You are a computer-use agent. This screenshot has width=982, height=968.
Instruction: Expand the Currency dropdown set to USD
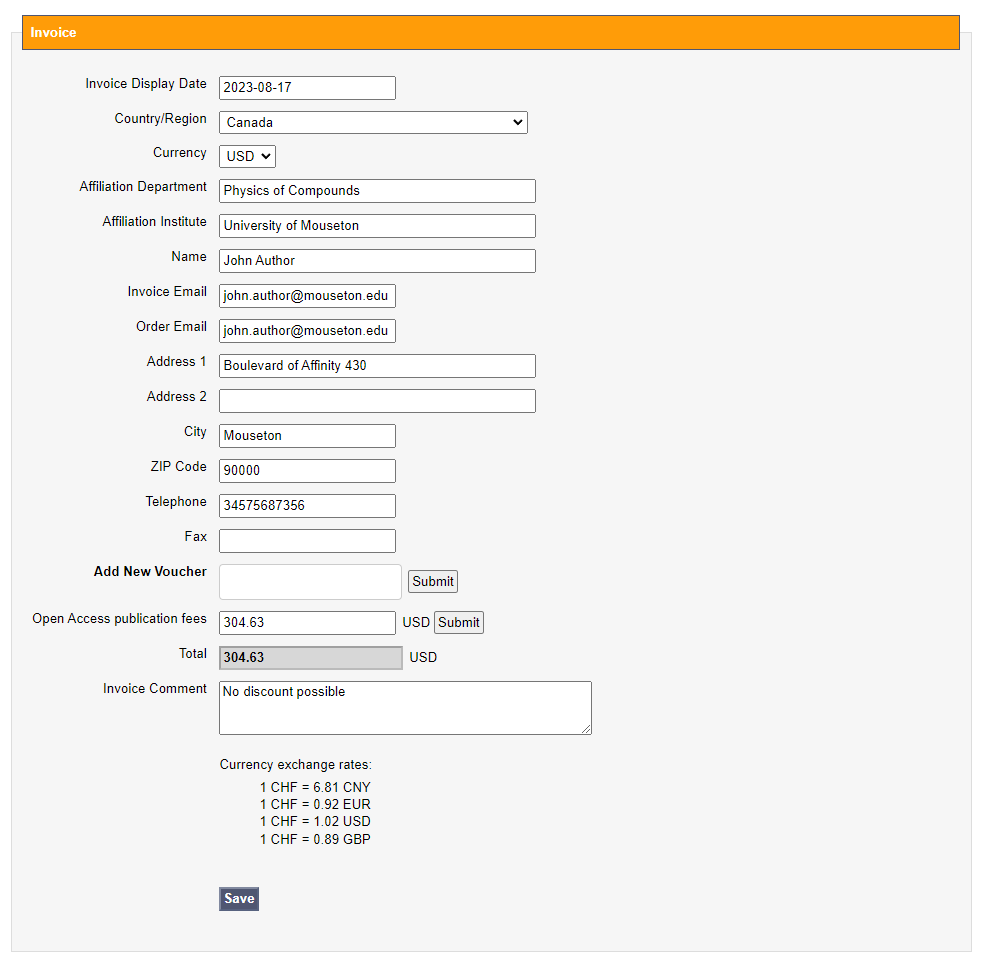(x=247, y=156)
